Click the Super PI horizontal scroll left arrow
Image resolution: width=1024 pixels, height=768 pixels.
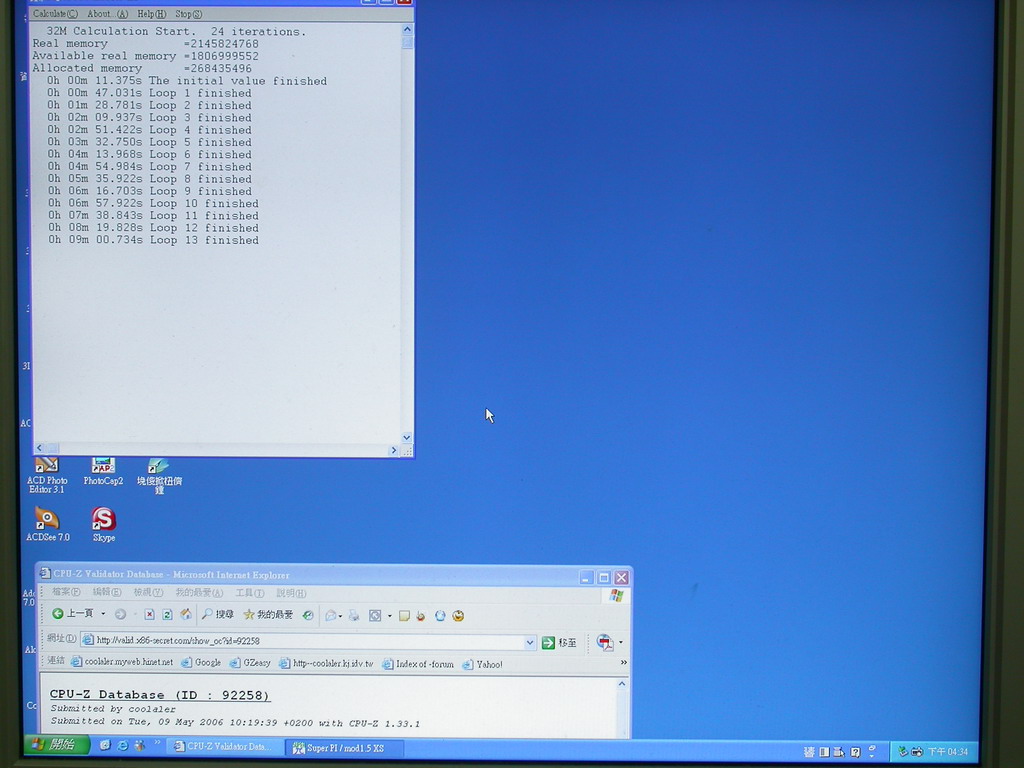(x=39, y=449)
